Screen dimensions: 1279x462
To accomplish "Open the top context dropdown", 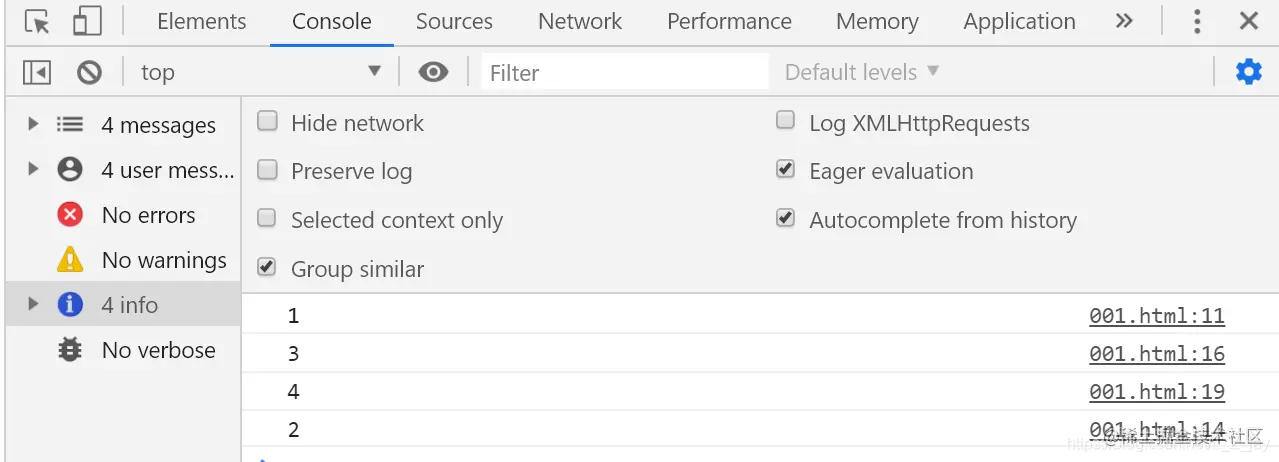I will click(x=260, y=72).
